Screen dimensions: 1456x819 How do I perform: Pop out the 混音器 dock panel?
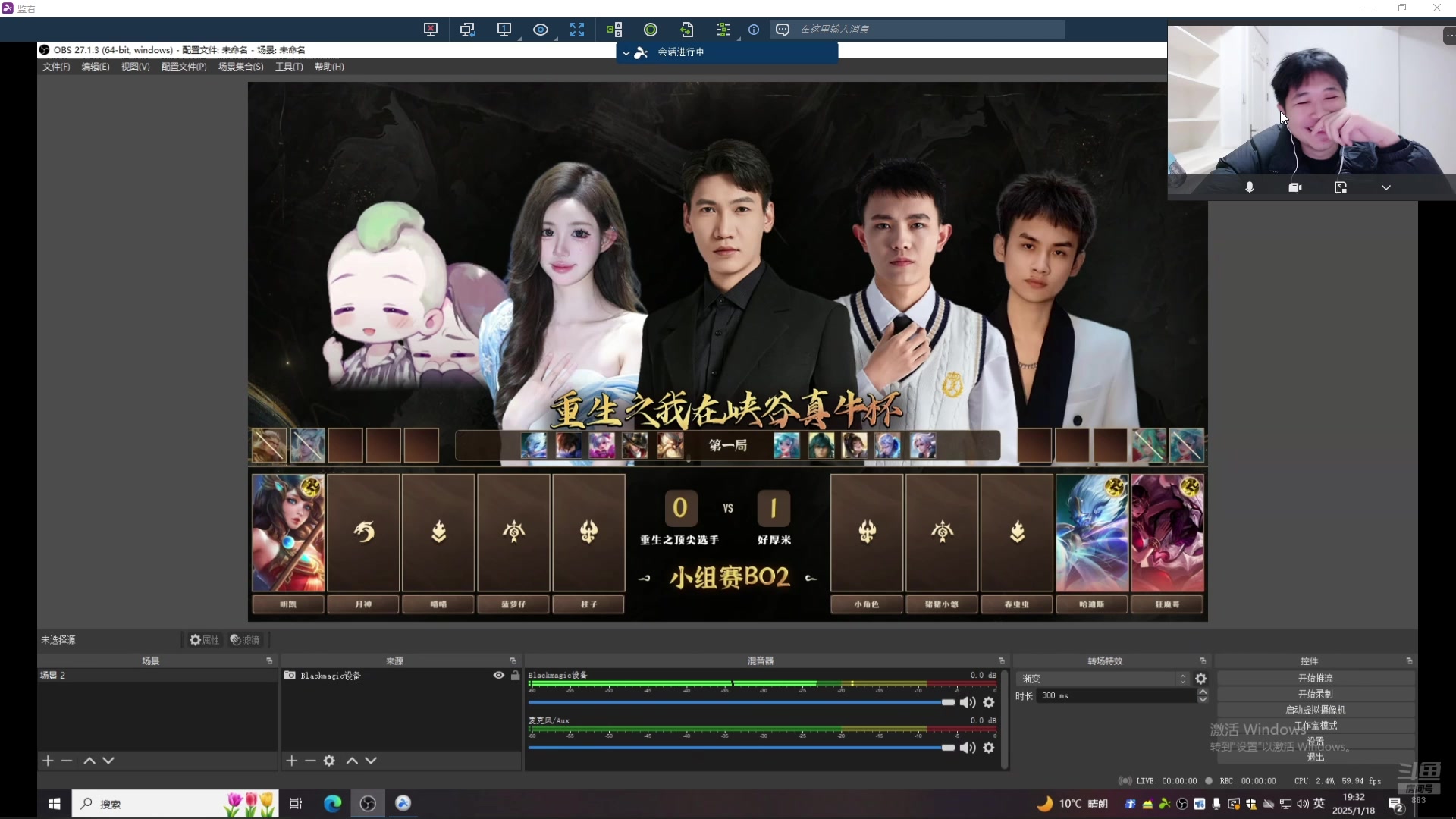[x=1002, y=661]
